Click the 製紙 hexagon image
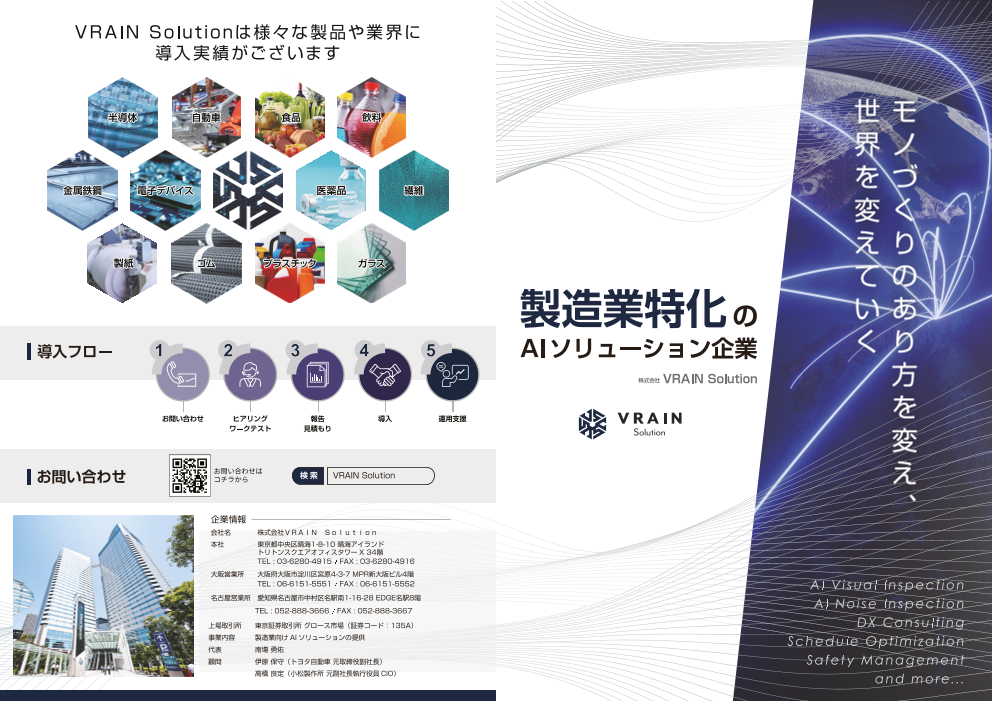The width and height of the screenshot is (992, 701). 123,263
